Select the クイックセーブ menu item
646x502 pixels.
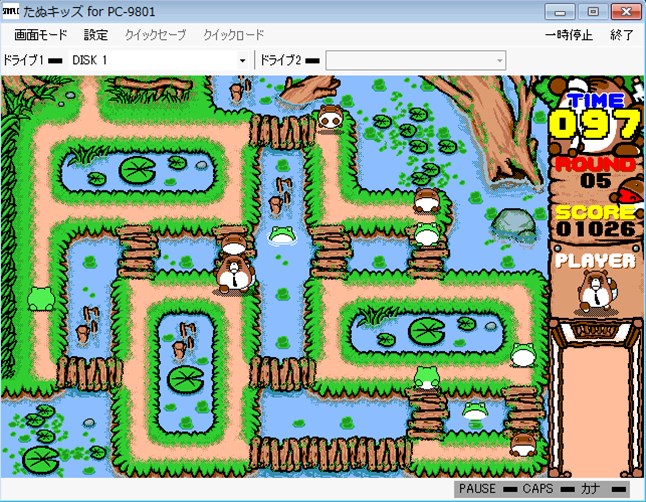[x=155, y=35]
